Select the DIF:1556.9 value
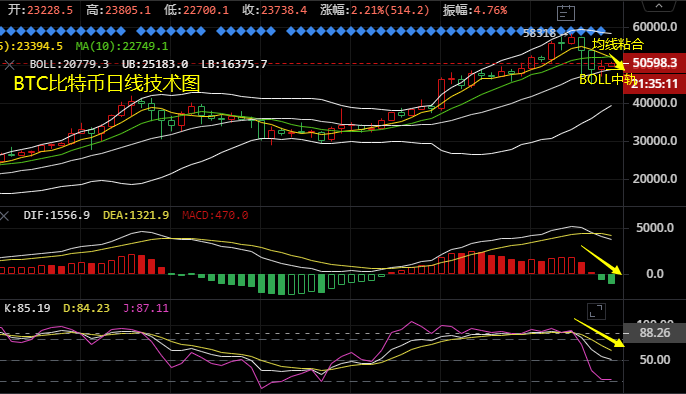 click(x=56, y=215)
